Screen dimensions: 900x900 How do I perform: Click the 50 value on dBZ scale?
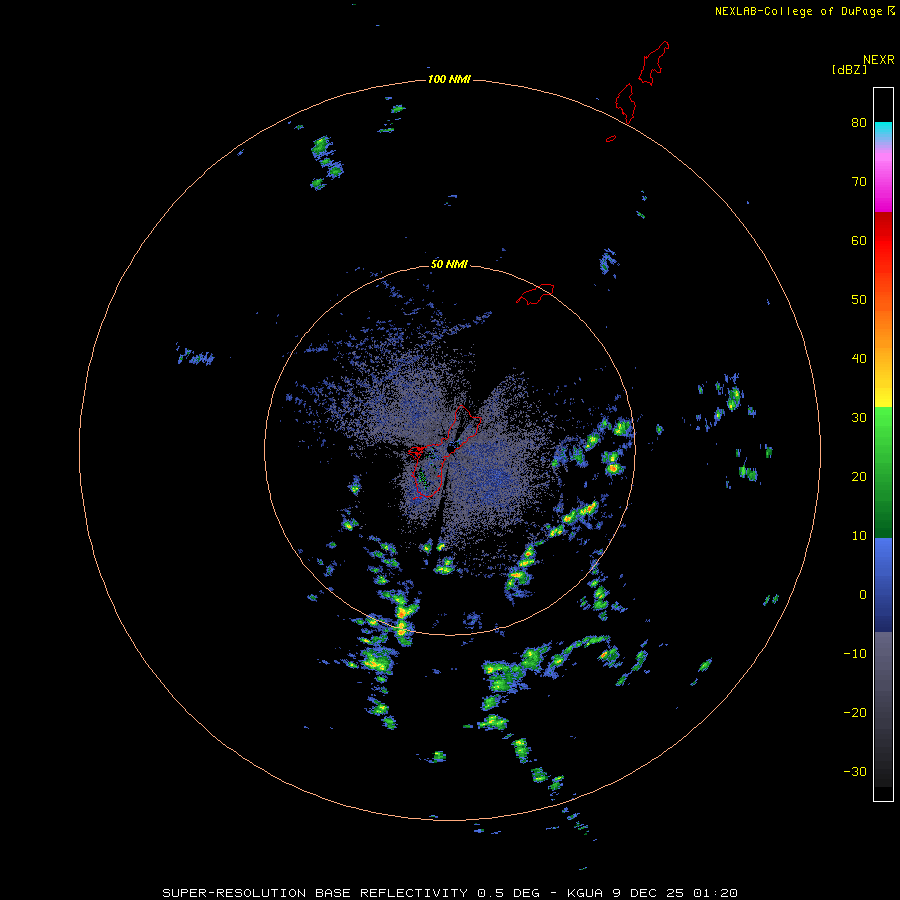tap(859, 300)
